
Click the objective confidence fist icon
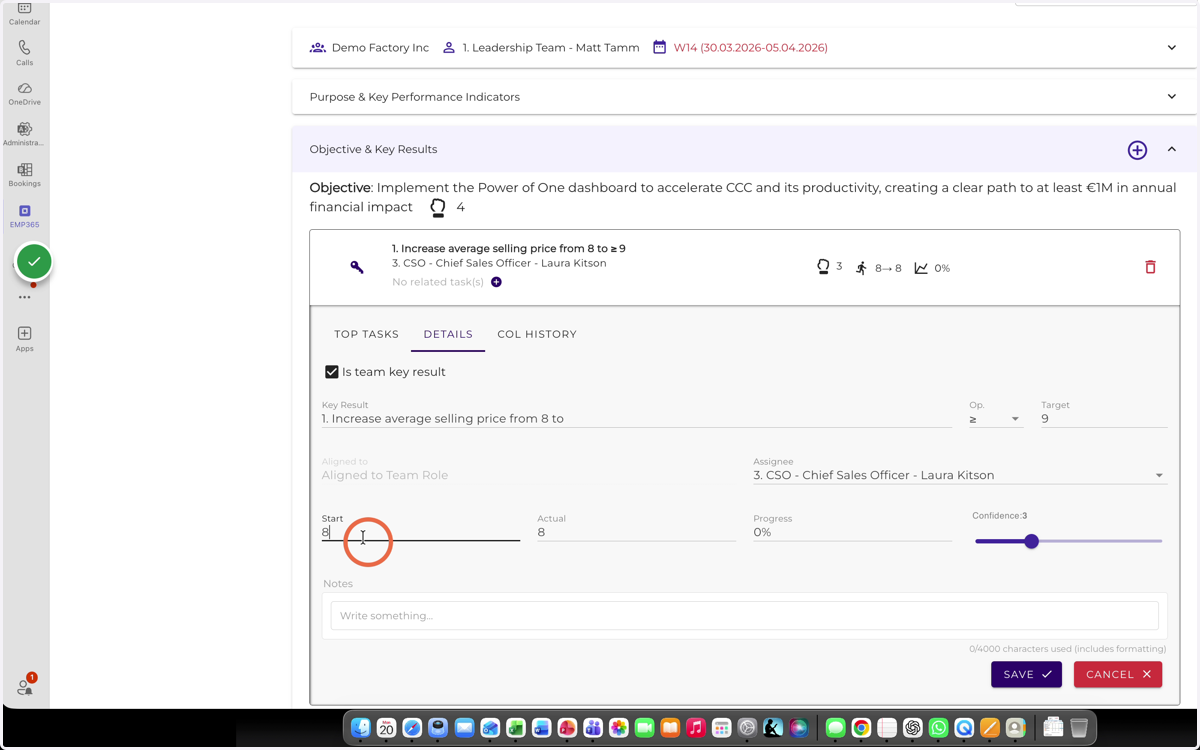438,207
